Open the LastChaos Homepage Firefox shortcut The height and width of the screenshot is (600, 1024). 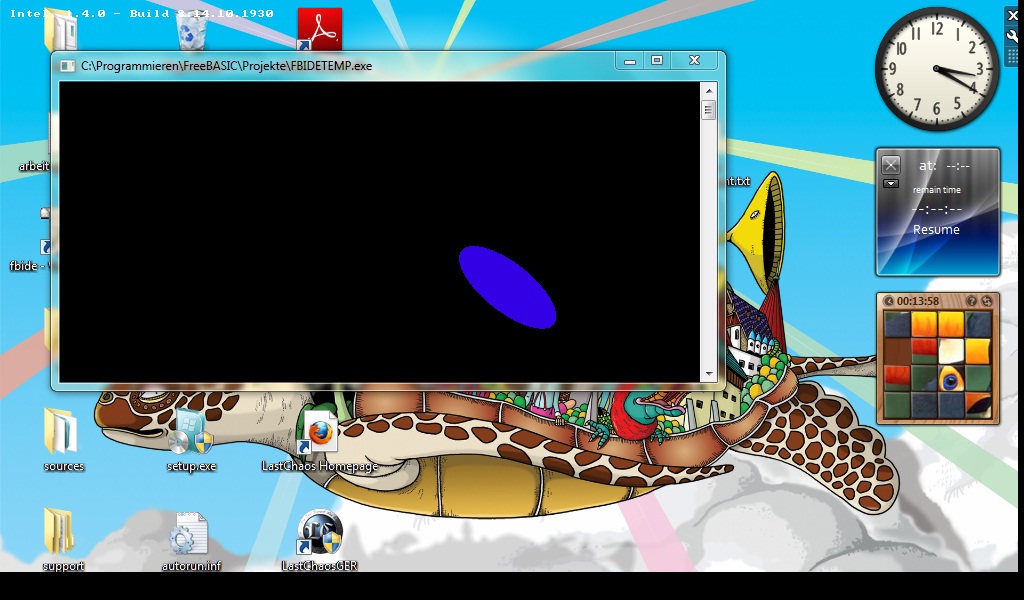[x=319, y=432]
